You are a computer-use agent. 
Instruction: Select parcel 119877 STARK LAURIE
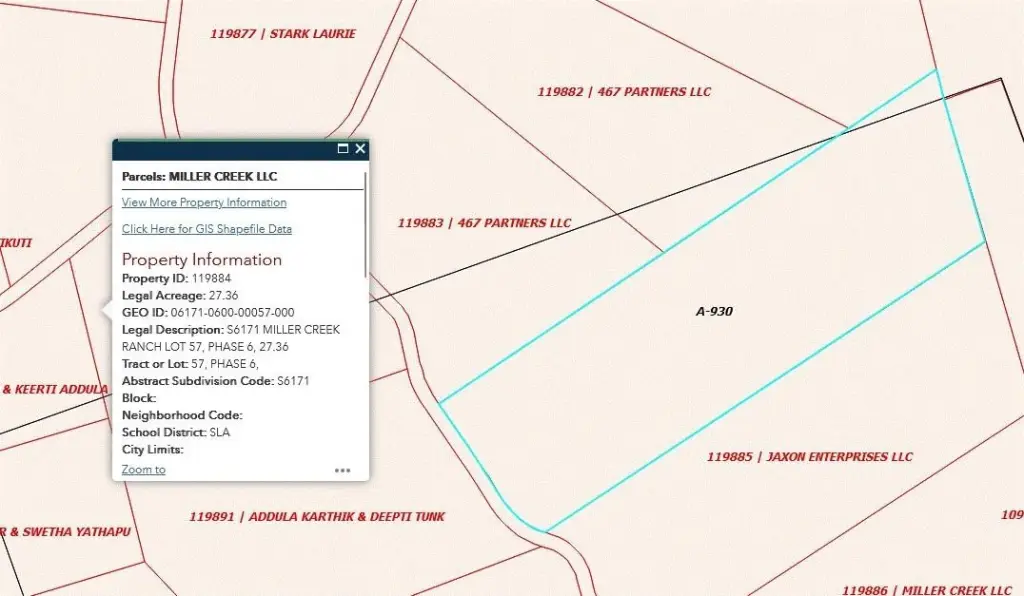(x=283, y=34)
